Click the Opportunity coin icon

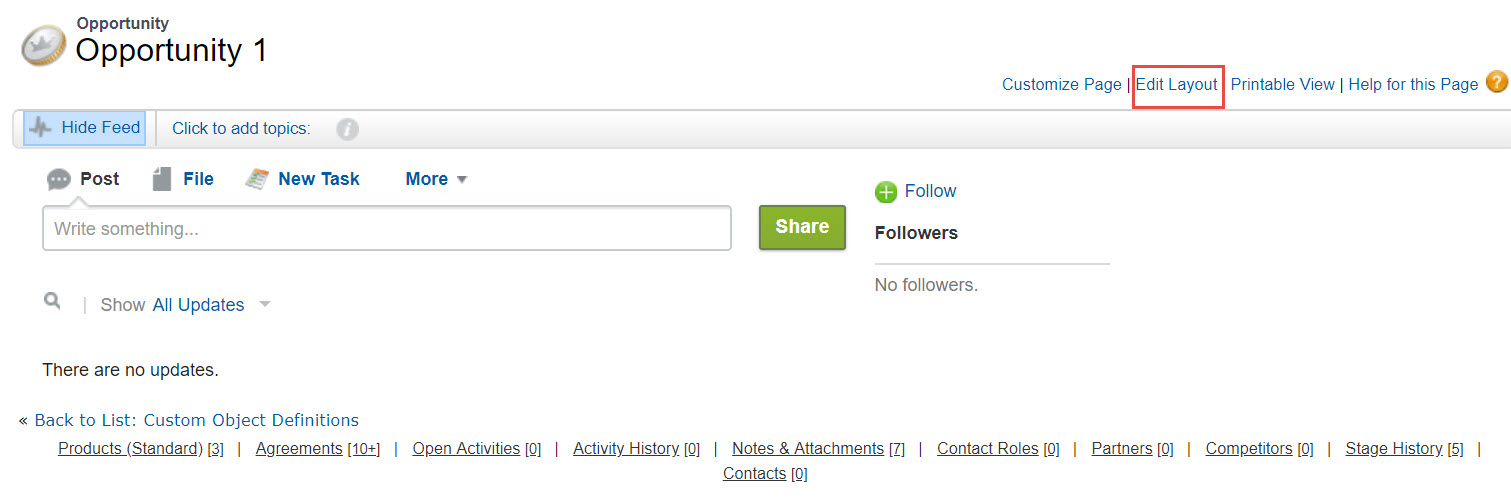[x=44, y=45]
